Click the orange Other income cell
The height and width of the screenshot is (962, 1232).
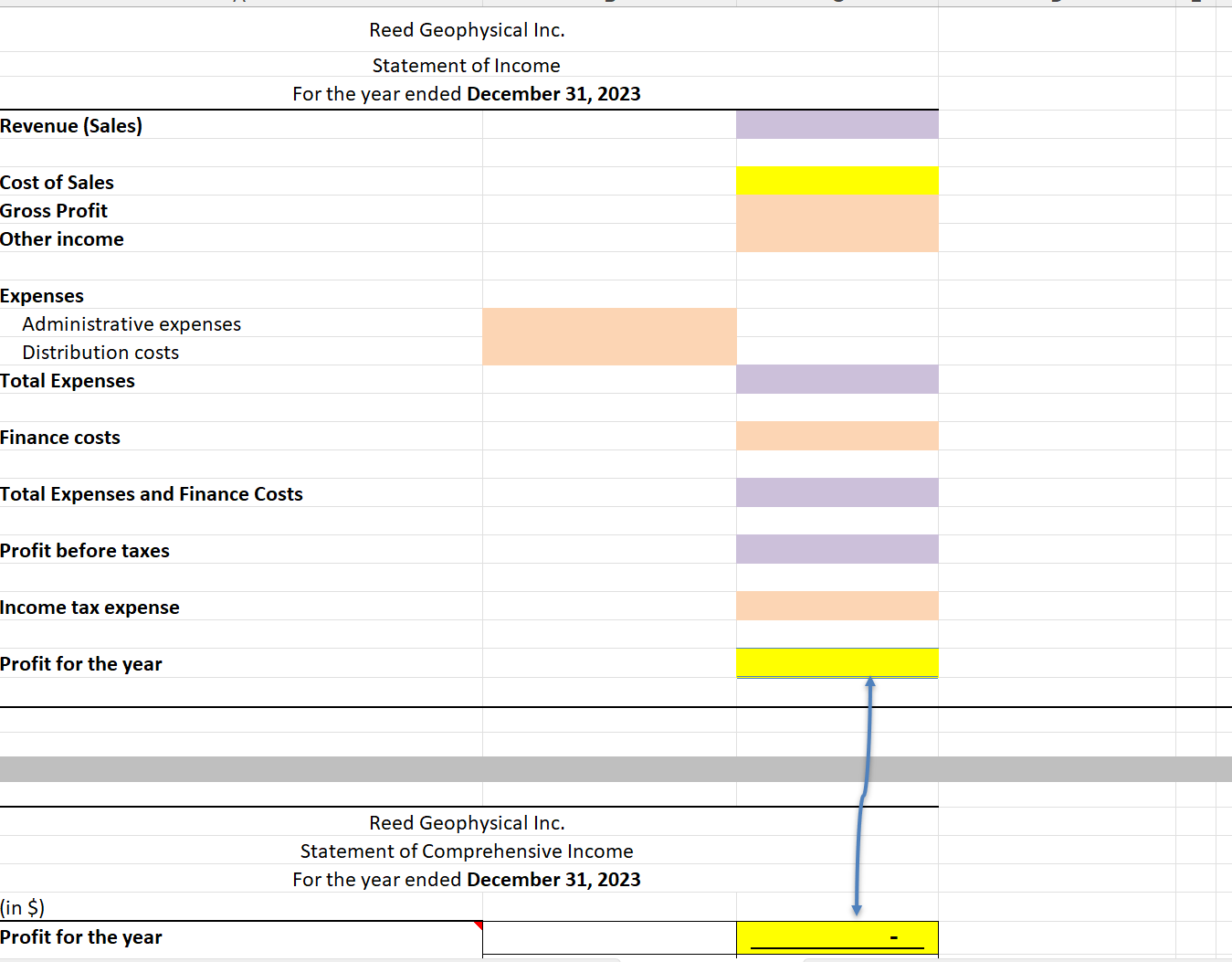[x=836, y=238]
